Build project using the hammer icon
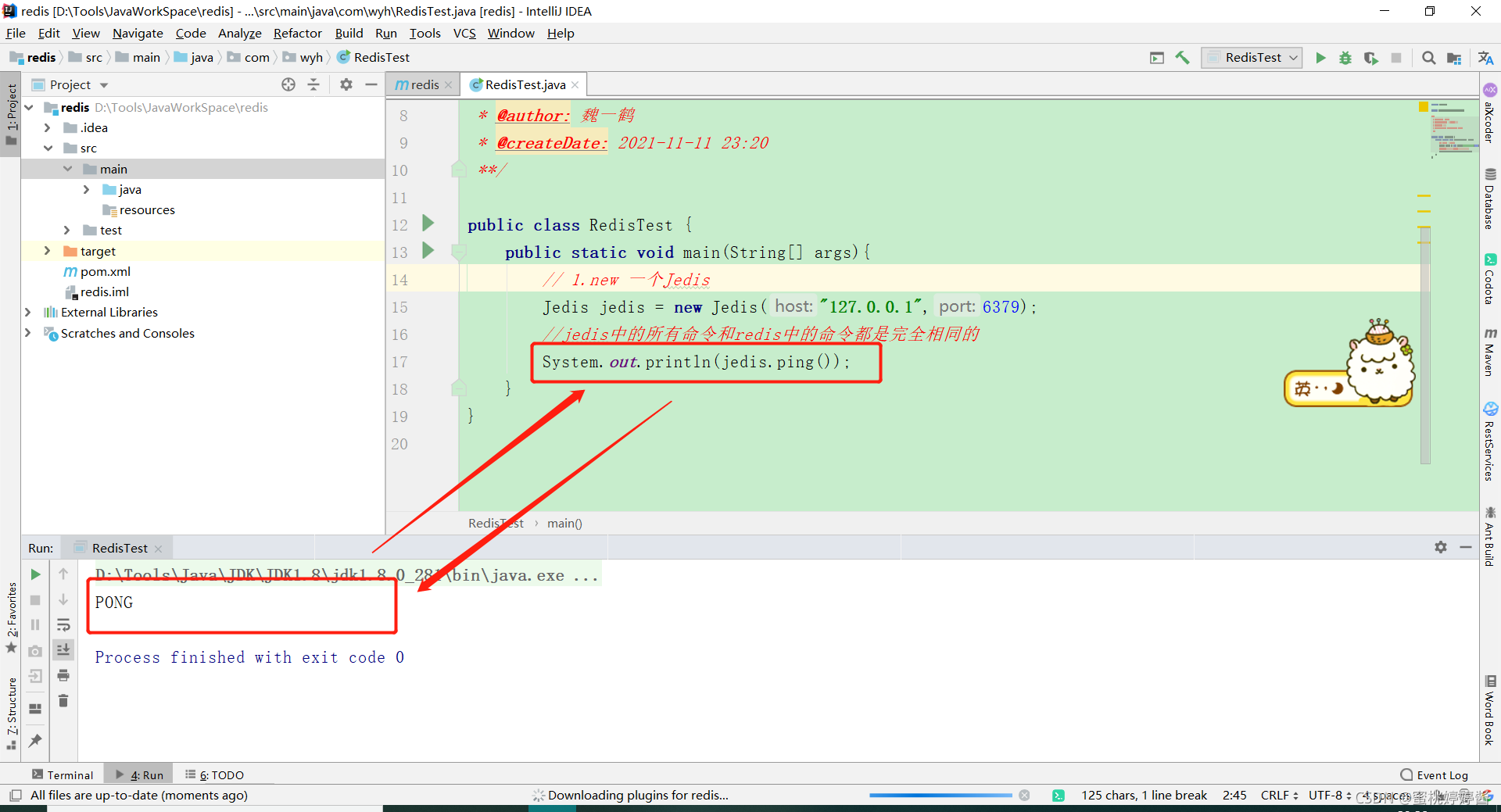This screenshot has width=1501, height=812. (x=1182, y=58)
